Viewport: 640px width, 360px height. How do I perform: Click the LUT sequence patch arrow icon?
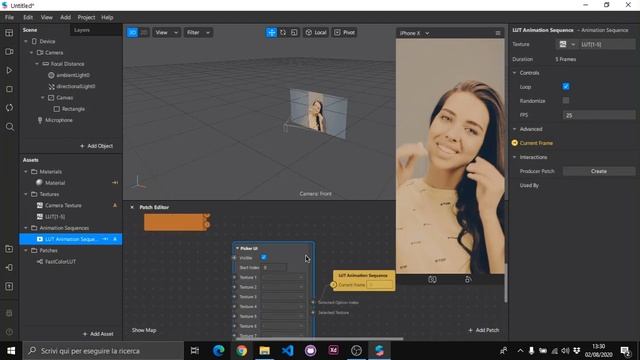click(x=105, y=239)
